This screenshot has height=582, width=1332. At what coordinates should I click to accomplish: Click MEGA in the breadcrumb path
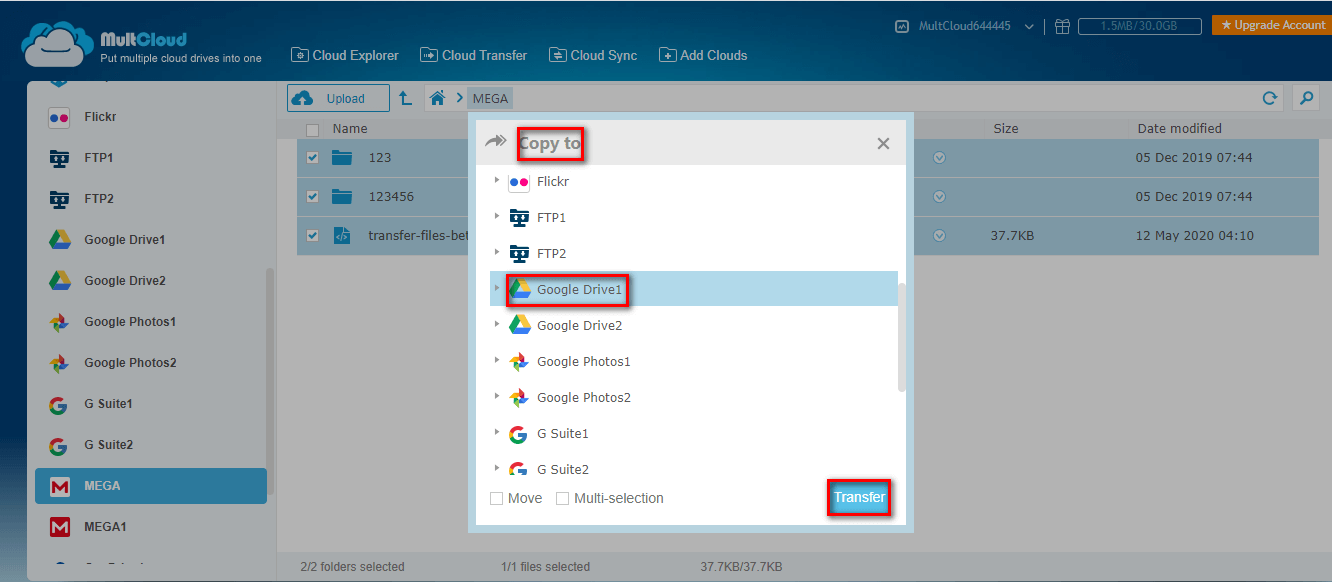pos(490,98)
